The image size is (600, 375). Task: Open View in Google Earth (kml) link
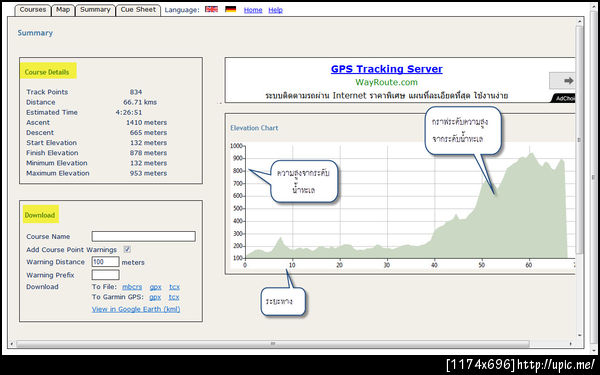[x=136, y=309]
